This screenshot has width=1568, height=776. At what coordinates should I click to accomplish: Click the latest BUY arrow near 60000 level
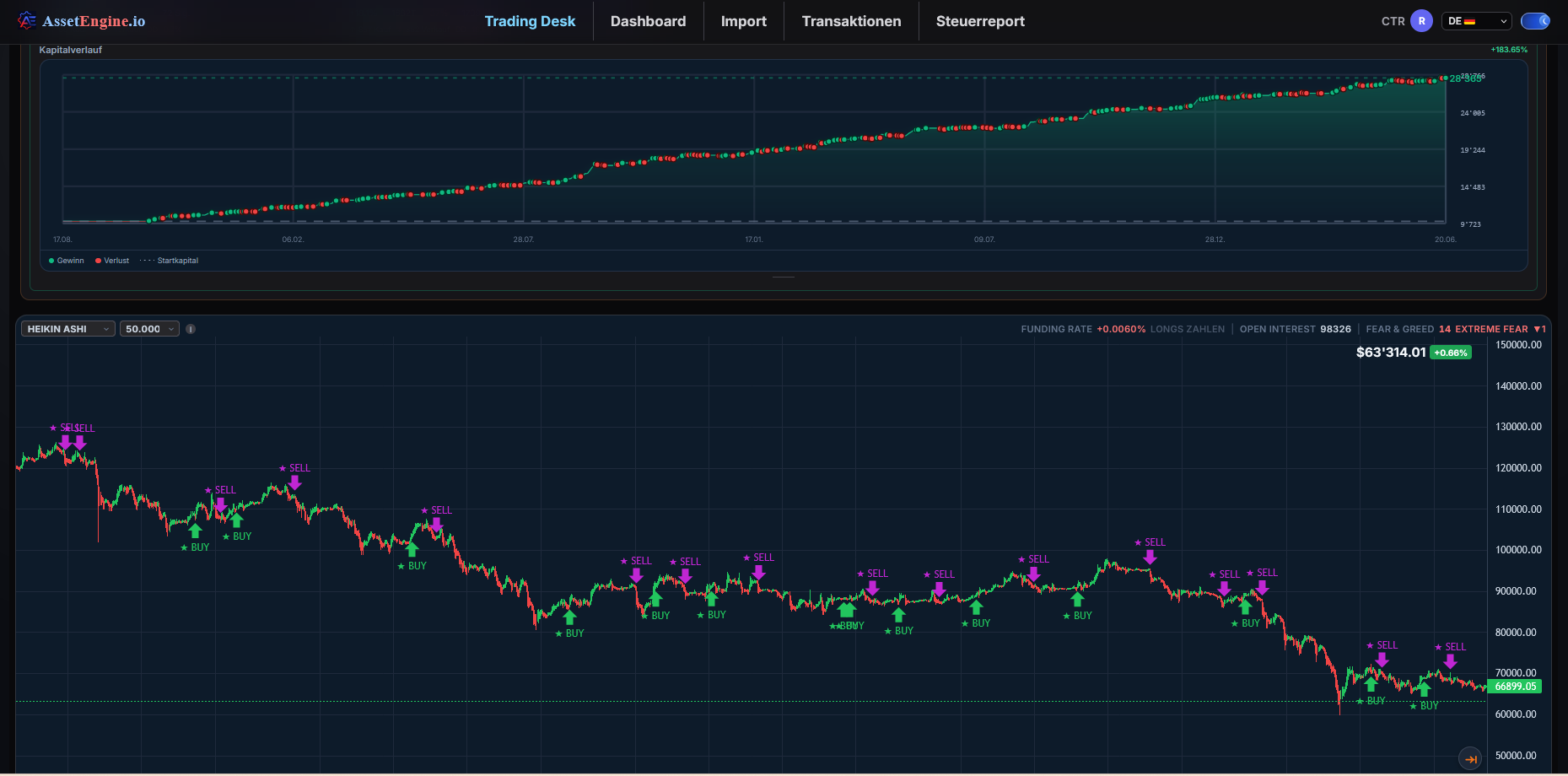(1424, 689)
